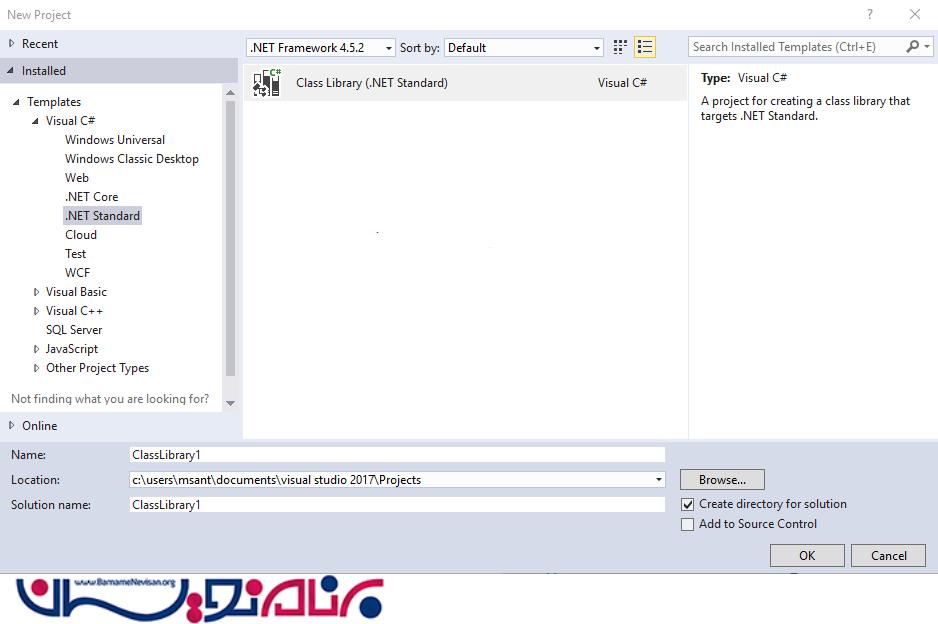Expand the Visual Basic node
Screen dimensions: 938x624
pyautogui.click(x=36, y=292)
